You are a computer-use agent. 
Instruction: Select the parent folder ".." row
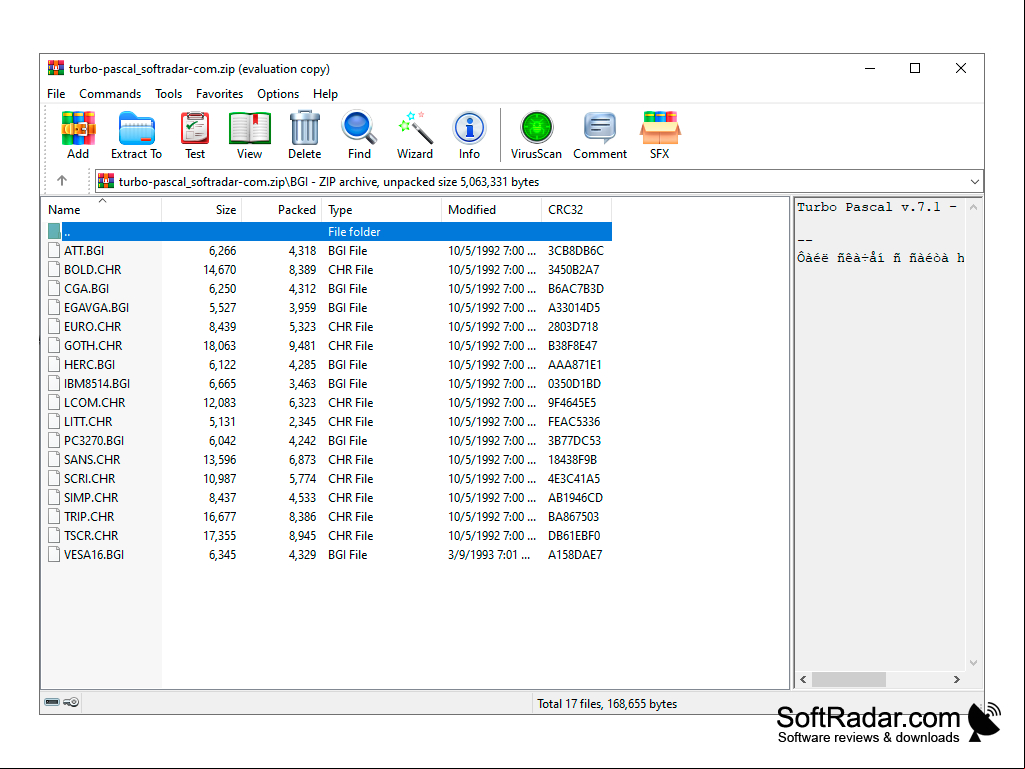coord(329,231)
